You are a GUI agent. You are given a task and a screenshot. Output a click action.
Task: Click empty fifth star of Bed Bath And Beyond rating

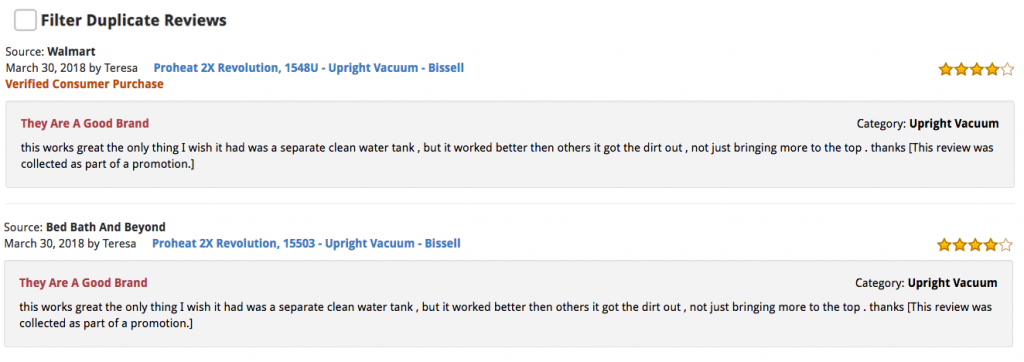point(1006,245)
